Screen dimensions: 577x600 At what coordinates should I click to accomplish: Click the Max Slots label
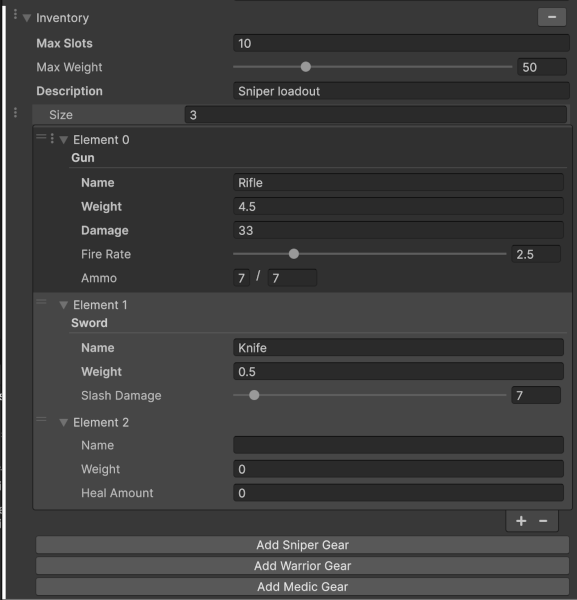64,43
